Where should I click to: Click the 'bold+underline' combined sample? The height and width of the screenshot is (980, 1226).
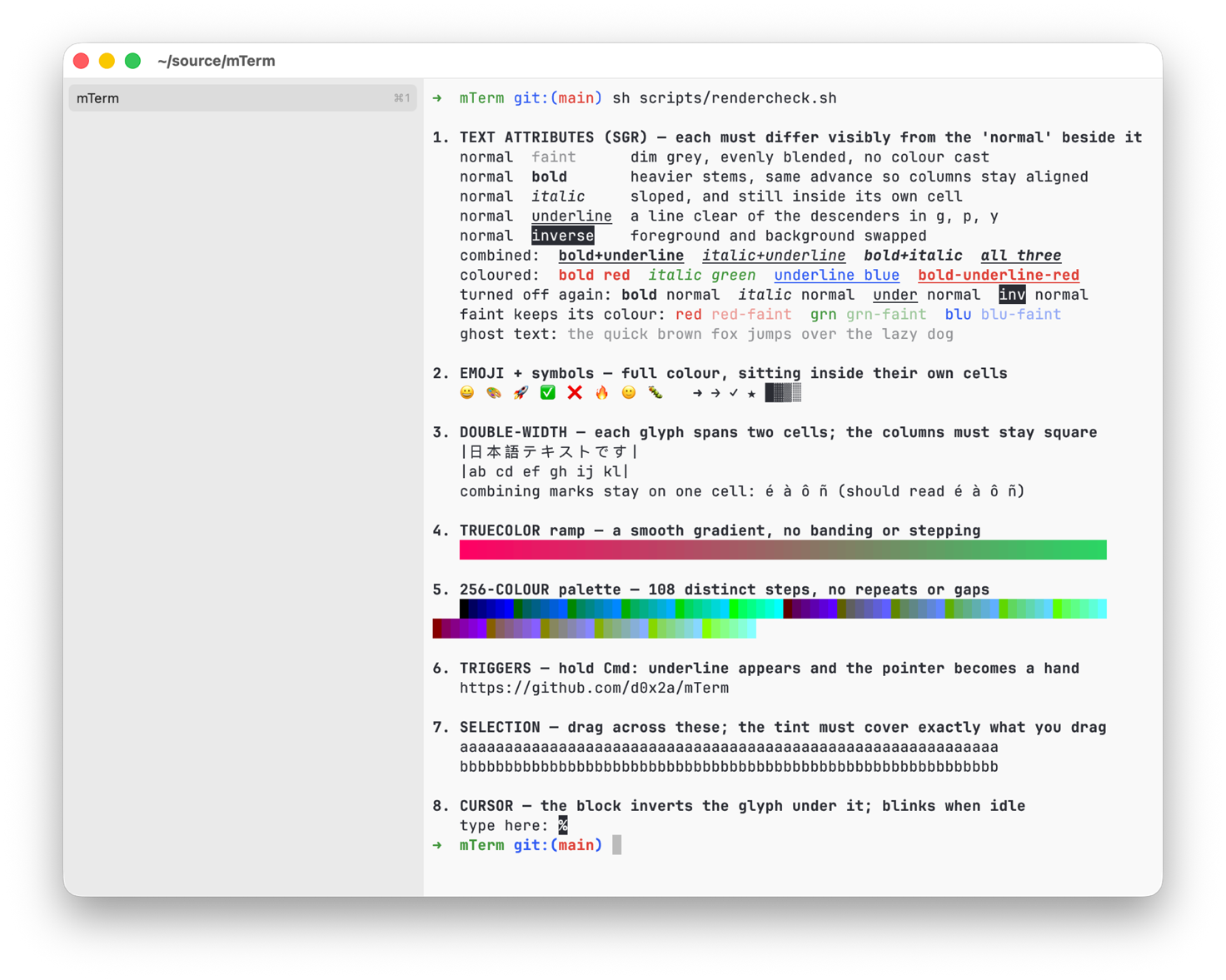pyautogui.click(x=621, y=256)
